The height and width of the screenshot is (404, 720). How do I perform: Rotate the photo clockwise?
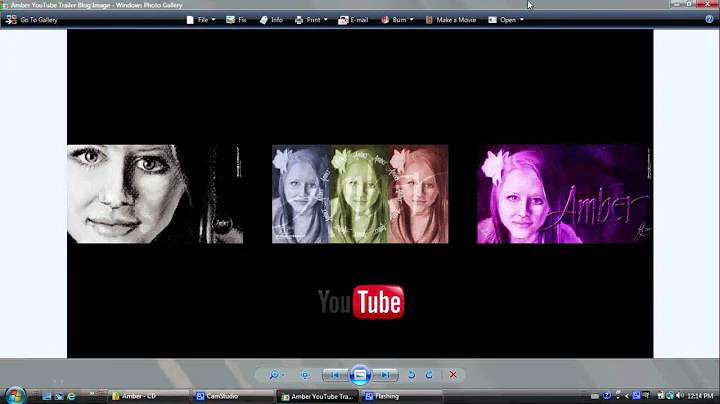coord(429,375)
